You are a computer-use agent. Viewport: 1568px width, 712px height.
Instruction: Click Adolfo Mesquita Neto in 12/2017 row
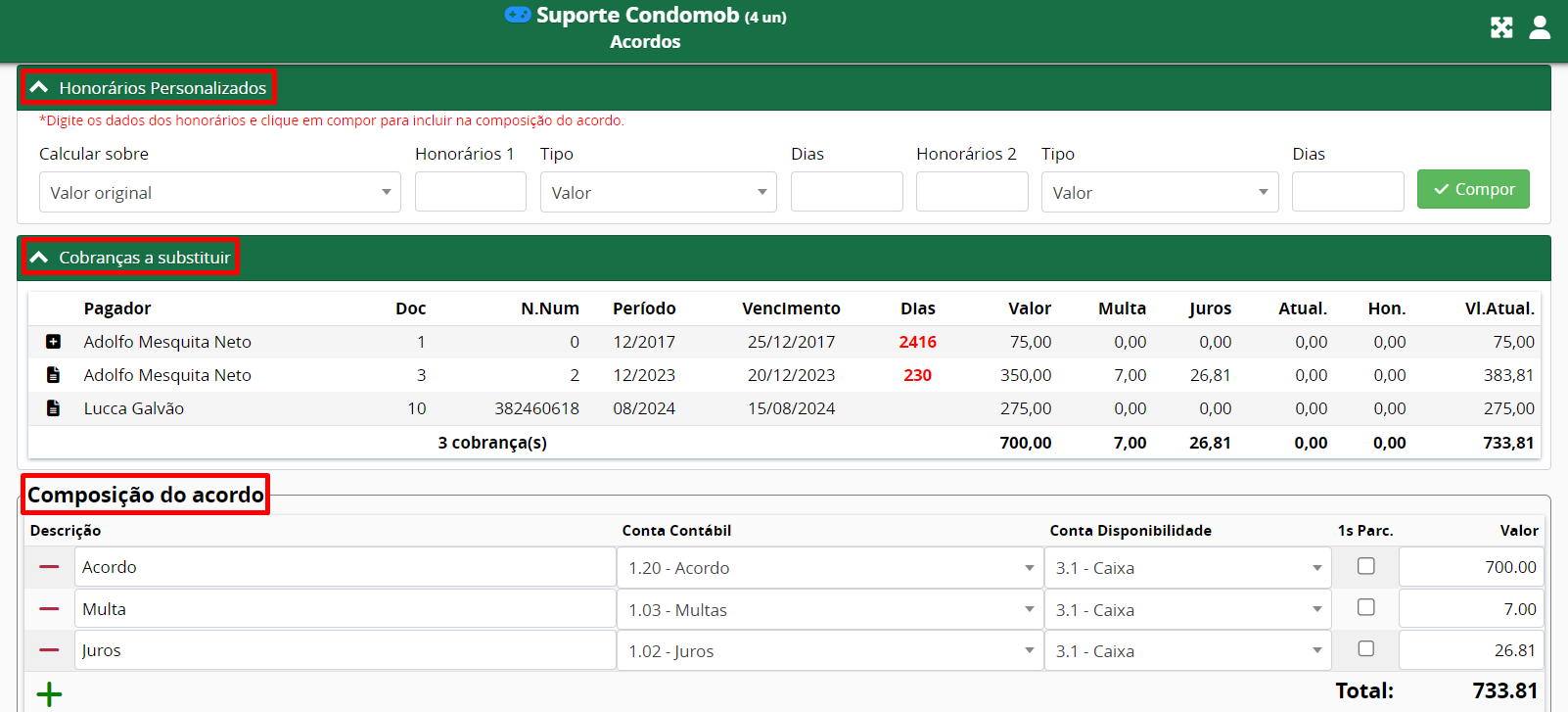tap(167, 342)
